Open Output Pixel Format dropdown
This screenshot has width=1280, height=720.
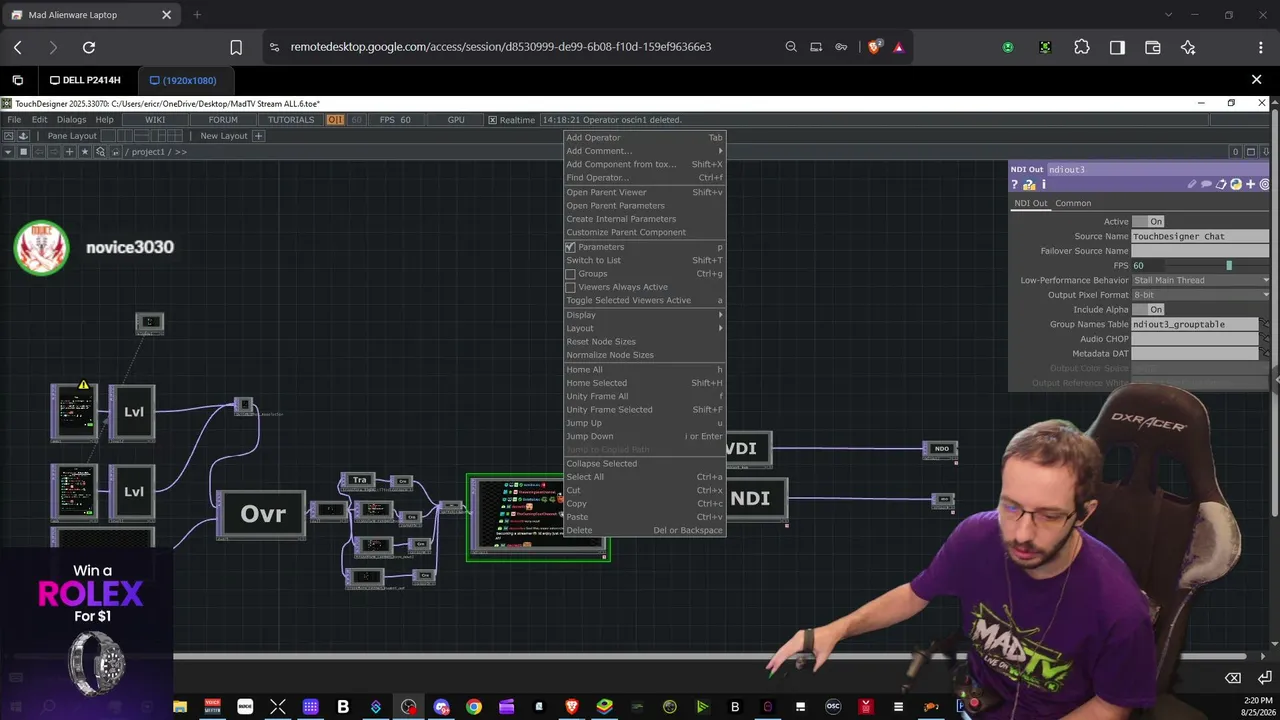(1200, 295)
